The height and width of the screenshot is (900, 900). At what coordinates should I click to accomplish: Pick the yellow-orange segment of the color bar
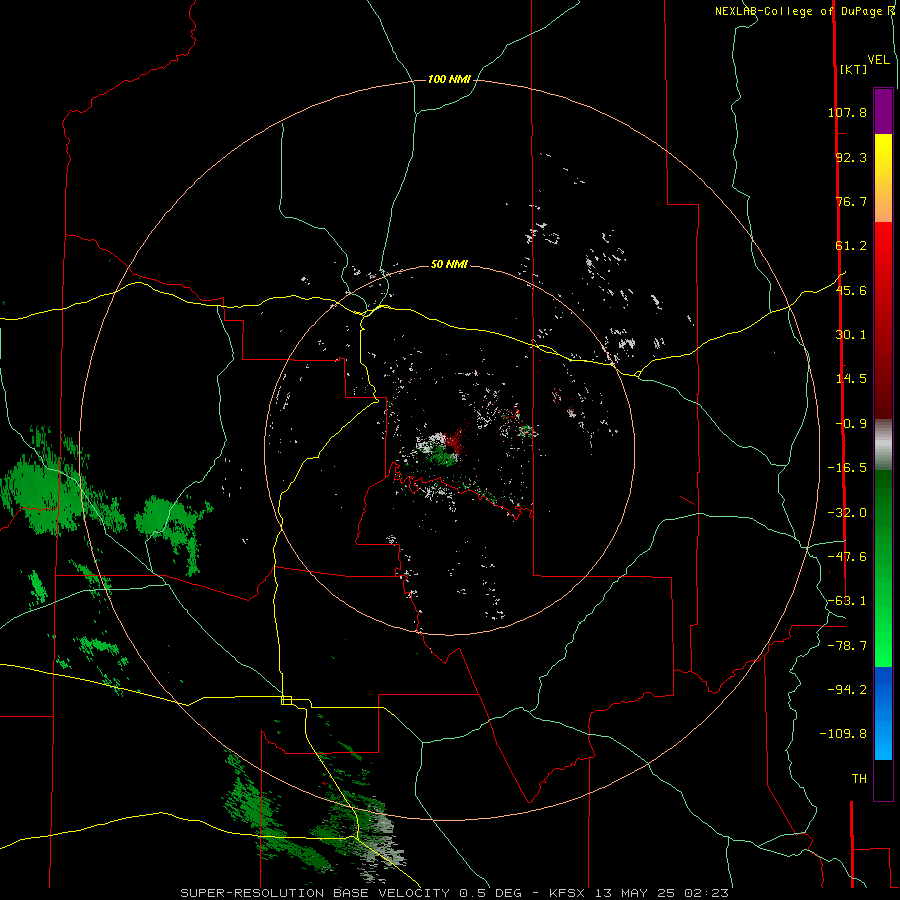(x=883, y=178)
